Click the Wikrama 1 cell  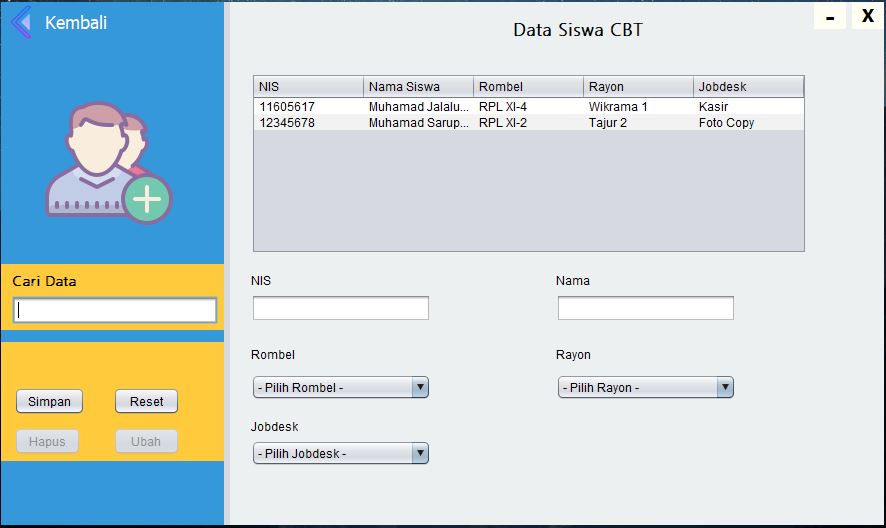tap(639, 106)
